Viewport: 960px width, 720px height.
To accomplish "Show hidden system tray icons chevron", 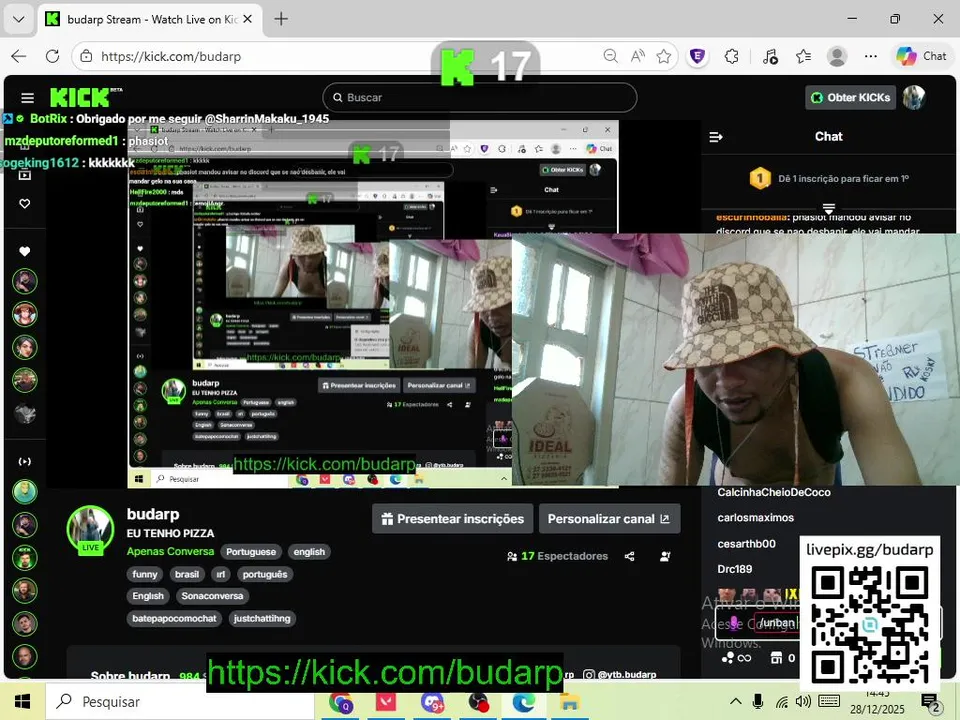I will pyautogui.click(x=736, y=702).
